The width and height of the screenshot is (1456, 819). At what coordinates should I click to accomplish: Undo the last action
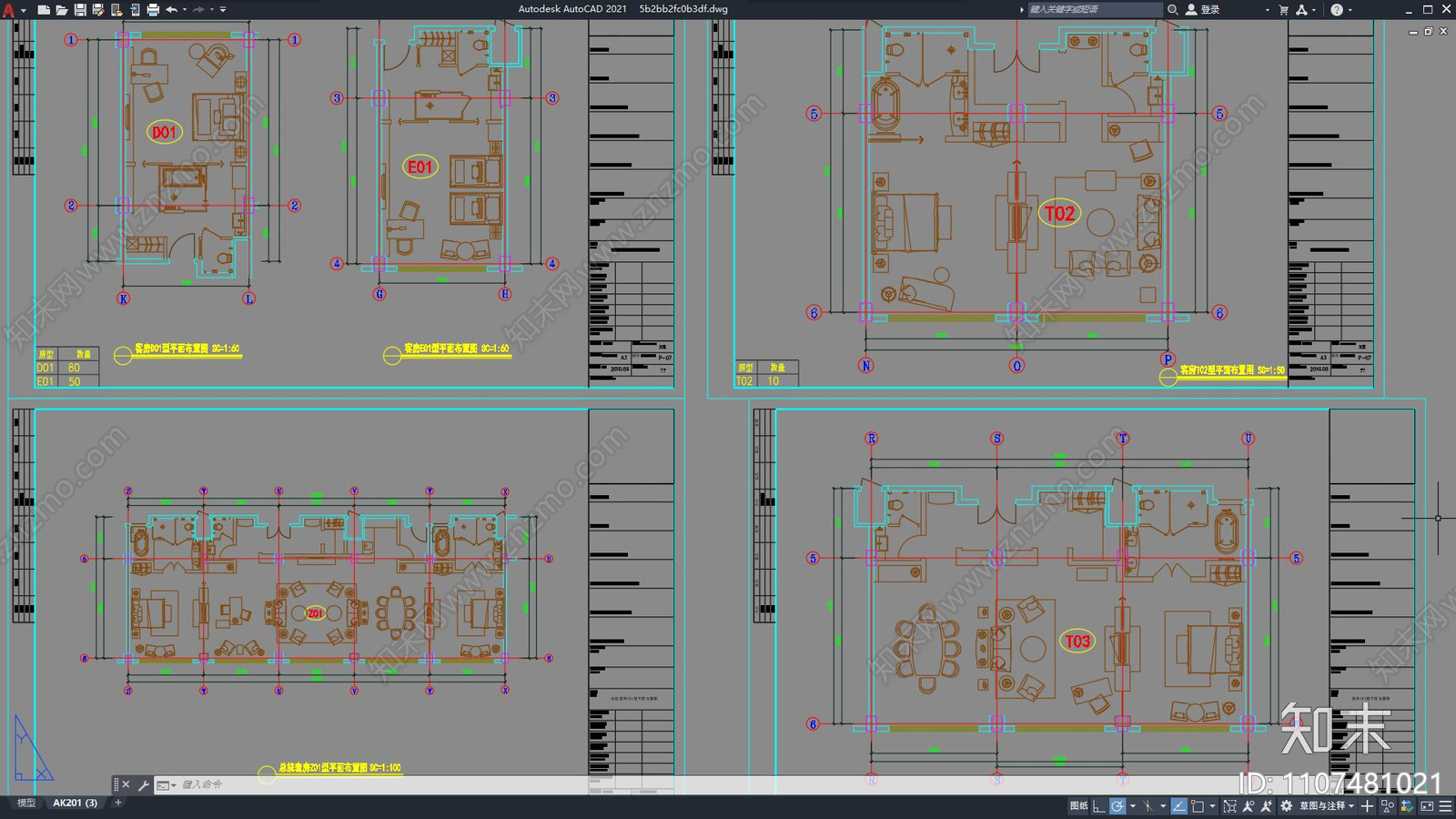pyautogui.click(x=171, y=10)
